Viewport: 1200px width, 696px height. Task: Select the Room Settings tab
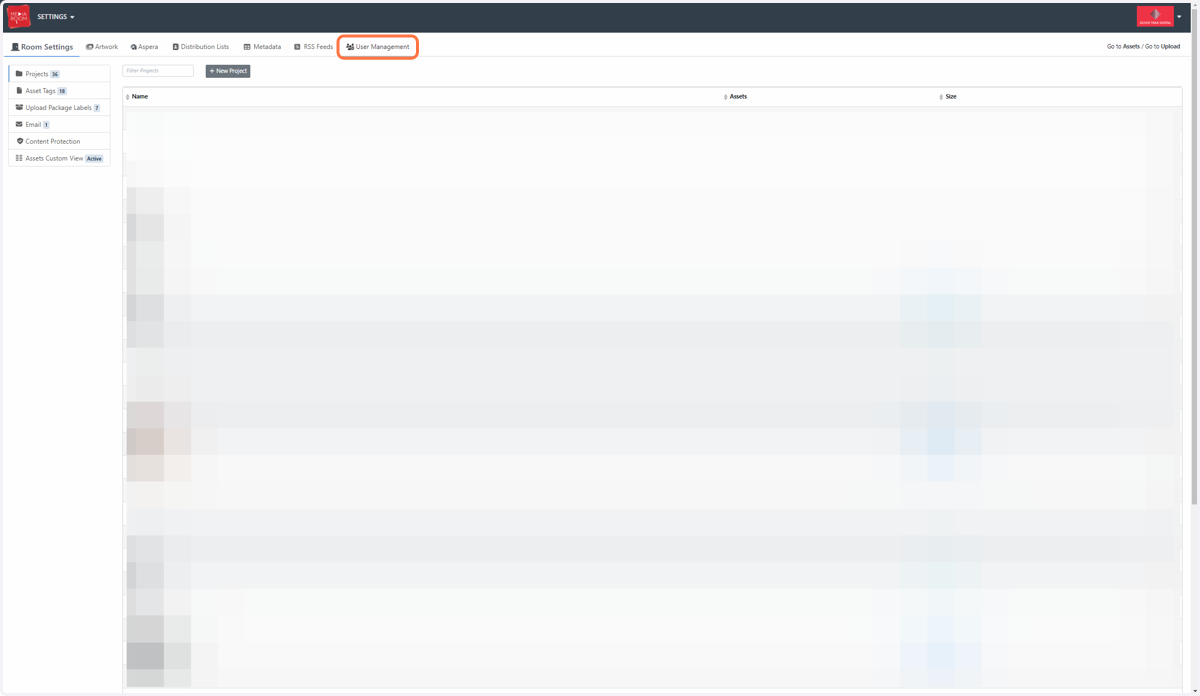point(42,47)
